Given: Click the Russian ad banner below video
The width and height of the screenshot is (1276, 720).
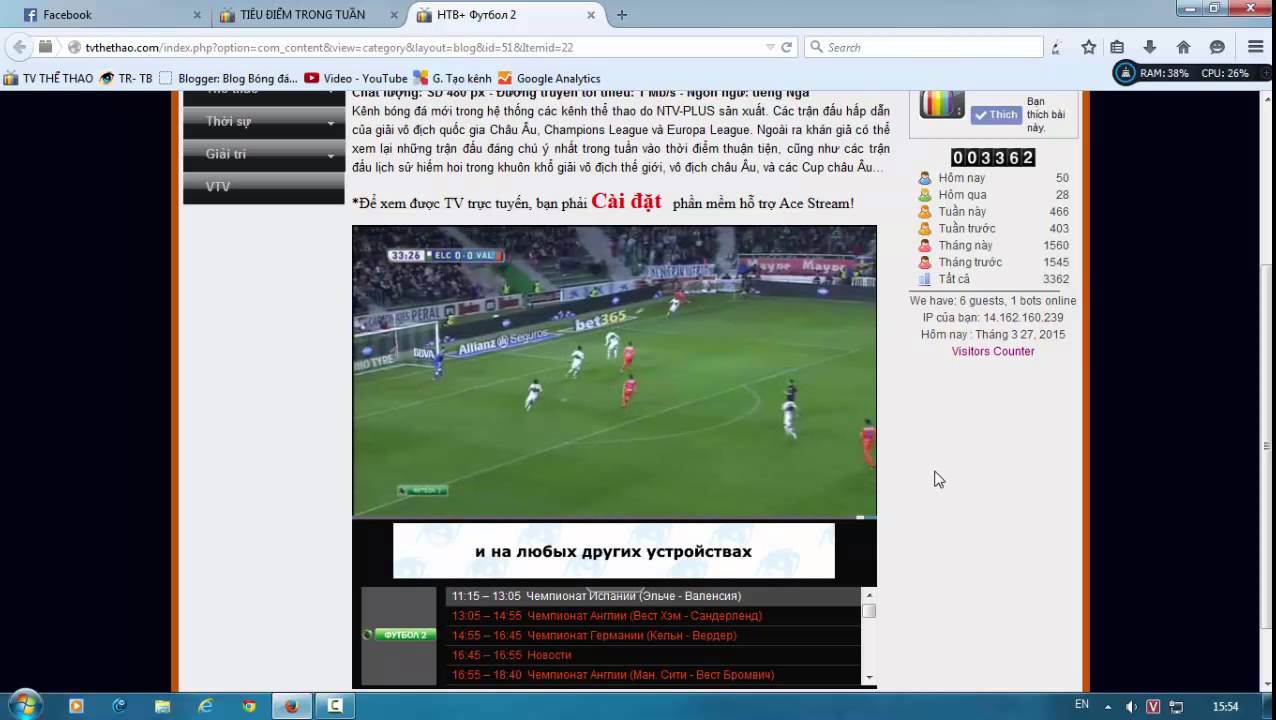Looking at the screenshot, I should 613,551.
